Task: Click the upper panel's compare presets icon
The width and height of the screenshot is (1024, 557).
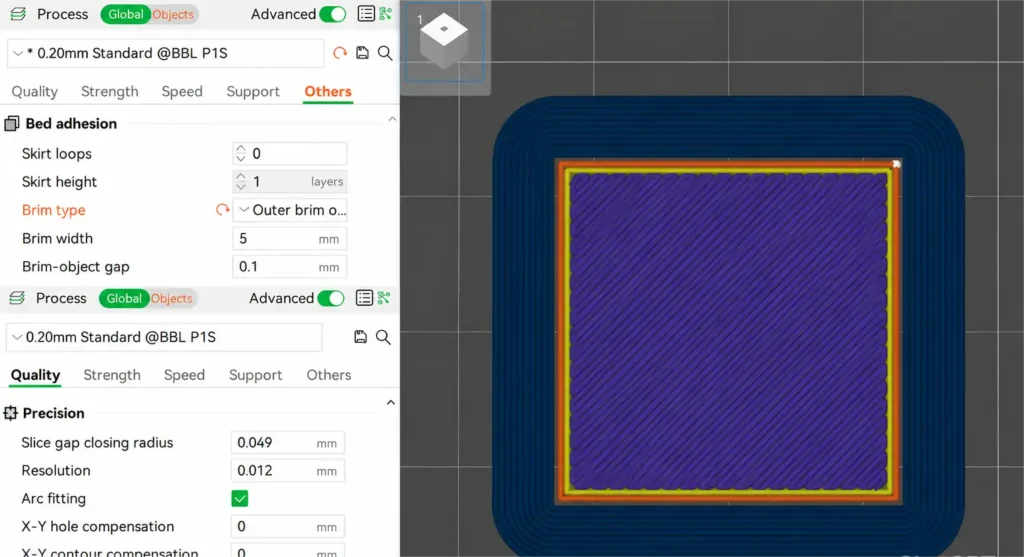Action: [x=385, y=14]
